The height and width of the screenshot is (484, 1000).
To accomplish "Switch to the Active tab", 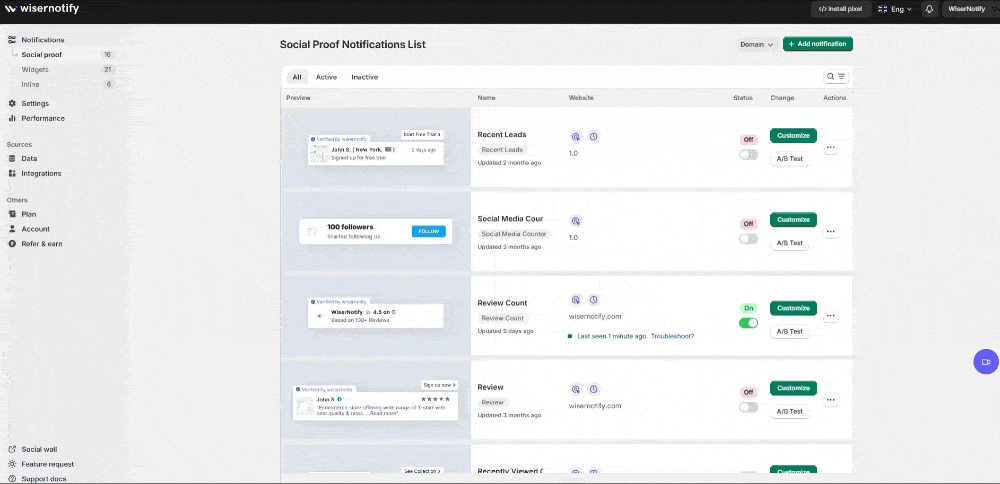I will click(x=326, y=77).
